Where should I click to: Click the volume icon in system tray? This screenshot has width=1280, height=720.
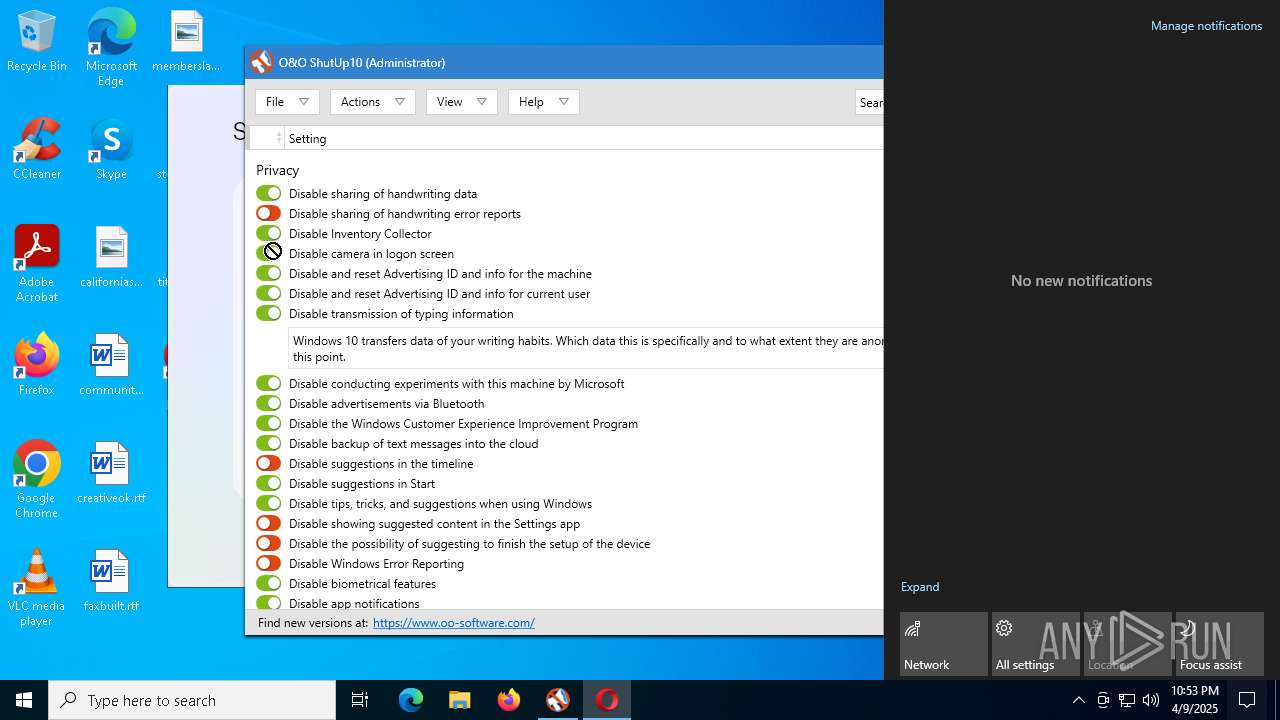(x=1151, y=700)
